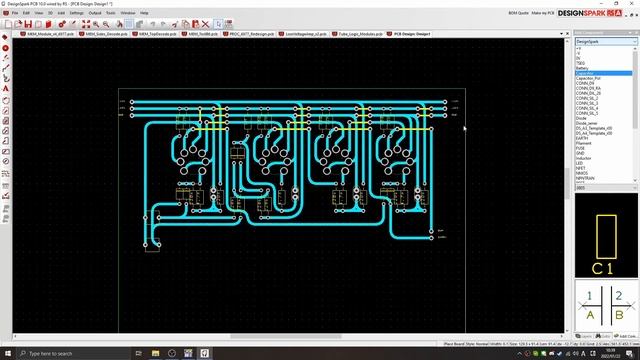Switch to PROC_6977_Redesign.pcb tab
640x360 pixels.
248,34
